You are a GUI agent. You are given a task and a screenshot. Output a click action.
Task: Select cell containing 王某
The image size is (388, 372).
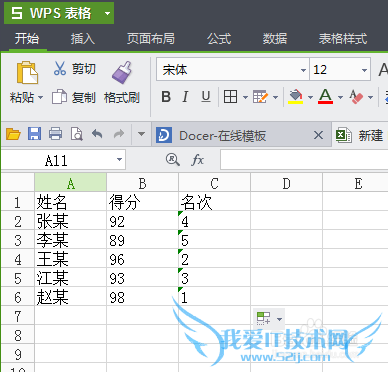tap(70, 259)
